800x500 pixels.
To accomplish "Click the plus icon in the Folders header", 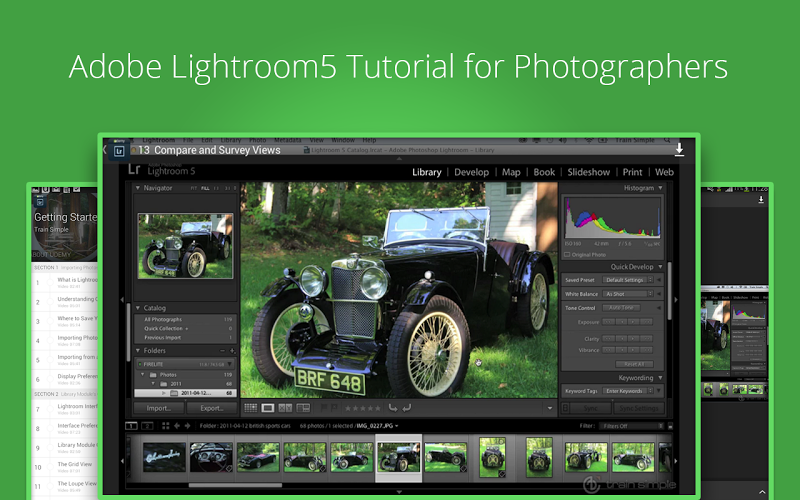I will pos(232,352).
